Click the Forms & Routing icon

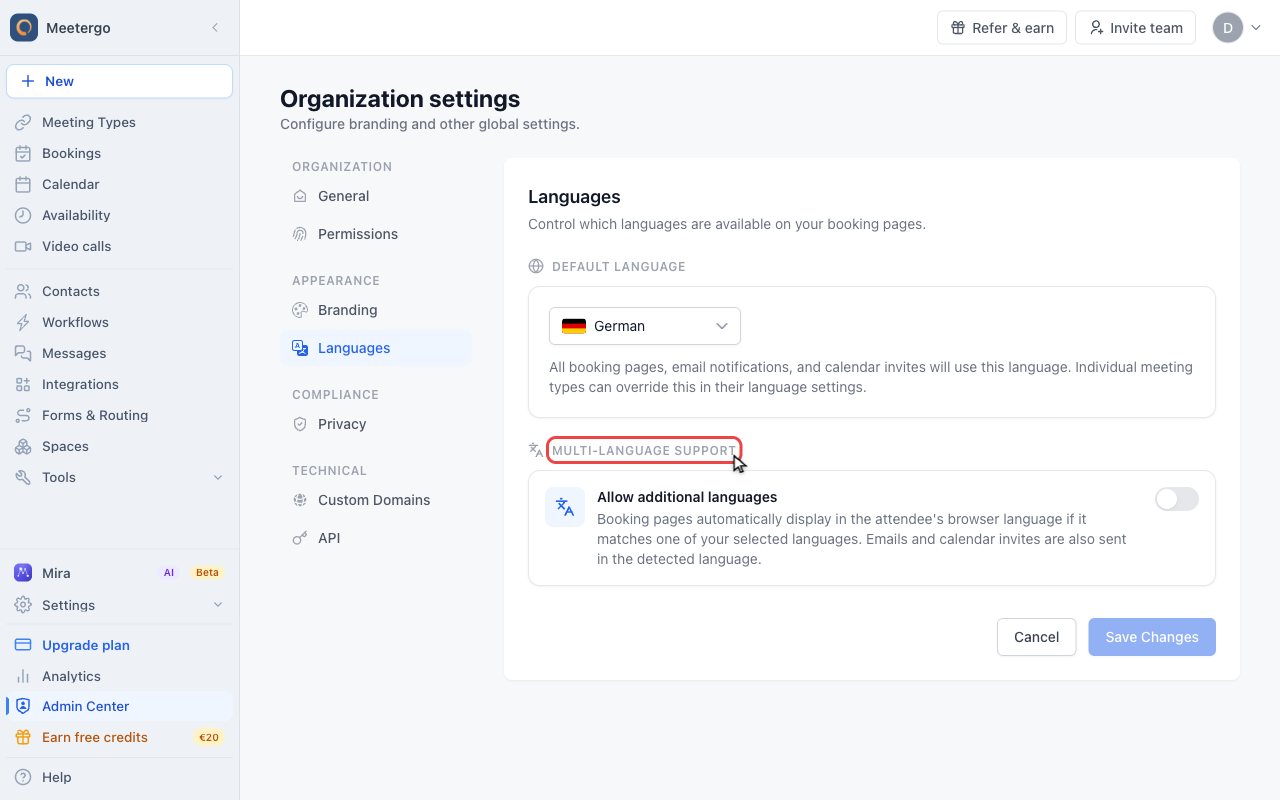(23, 415)
